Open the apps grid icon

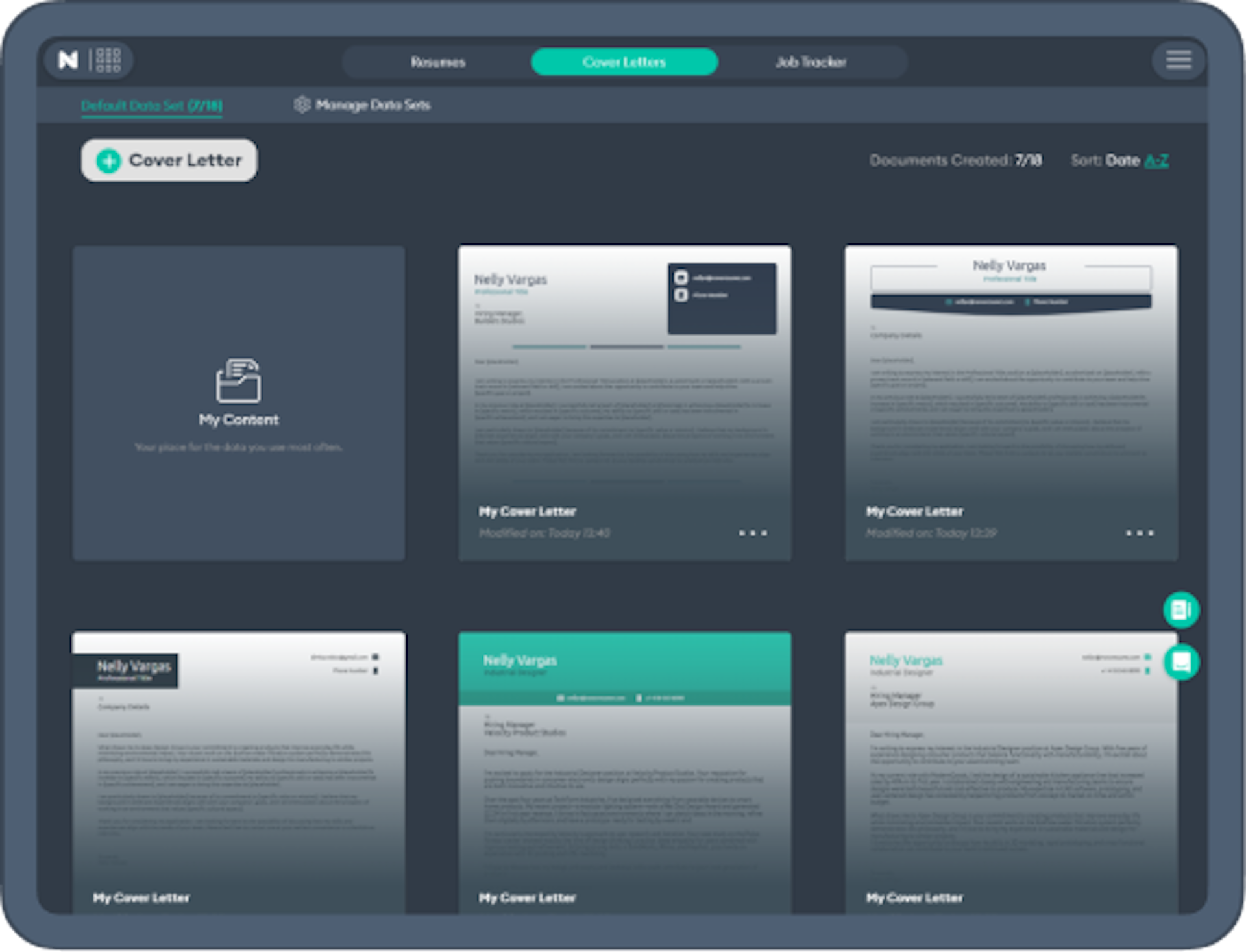click(x=108, y=60)
